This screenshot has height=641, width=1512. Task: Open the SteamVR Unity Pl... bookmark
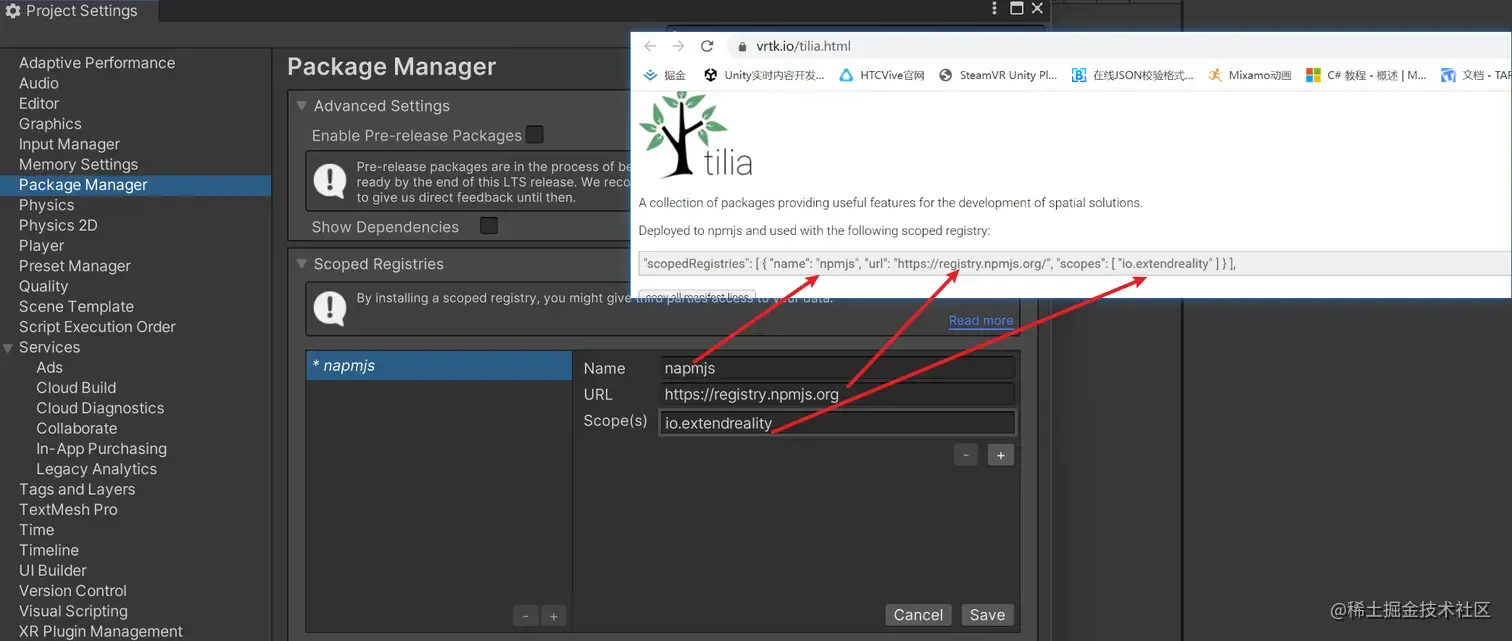click(x=997, y=75)
